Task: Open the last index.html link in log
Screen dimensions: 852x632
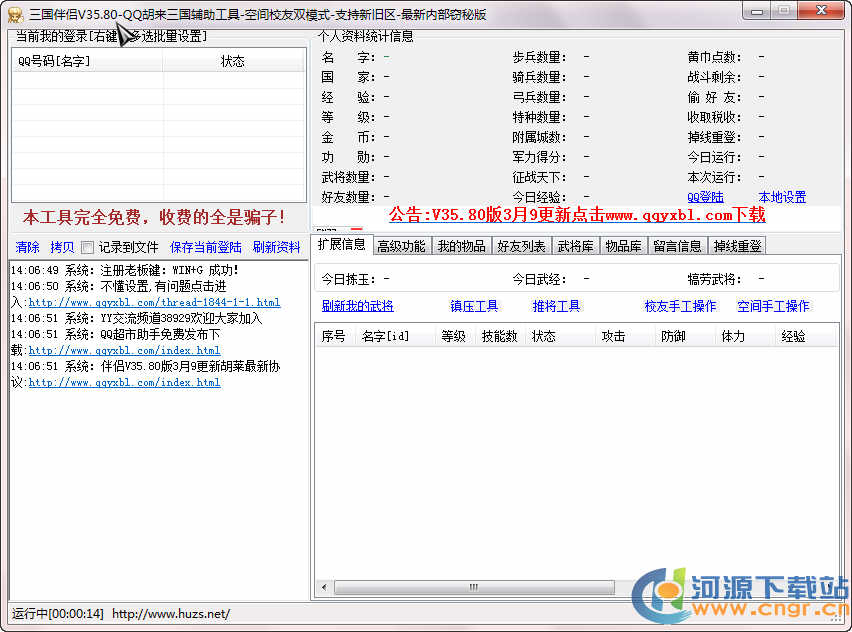Action: 124,383
